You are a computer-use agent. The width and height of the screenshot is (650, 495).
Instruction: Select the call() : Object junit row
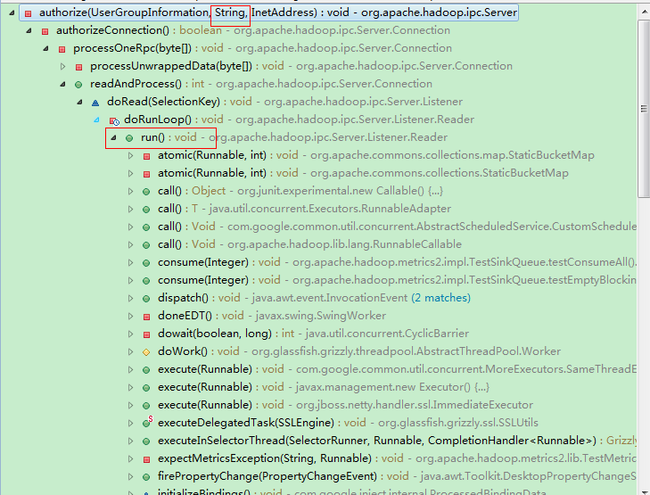(x=300, y=191)
